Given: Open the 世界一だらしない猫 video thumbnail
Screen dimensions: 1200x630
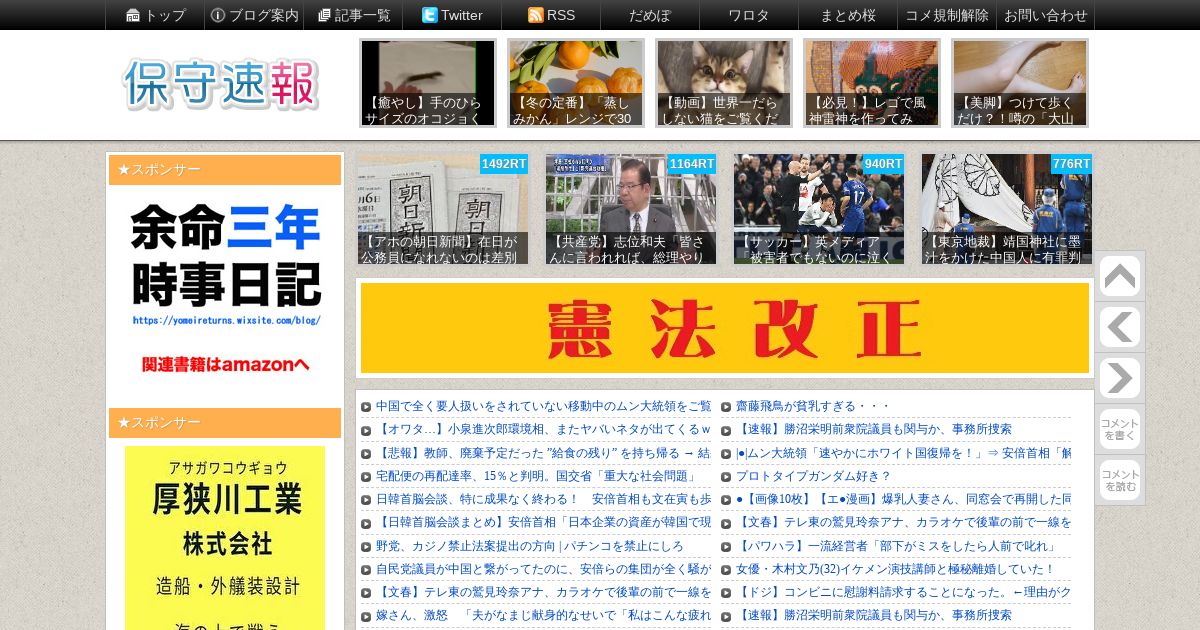Looking at the screenshot, I should point(724,83).
